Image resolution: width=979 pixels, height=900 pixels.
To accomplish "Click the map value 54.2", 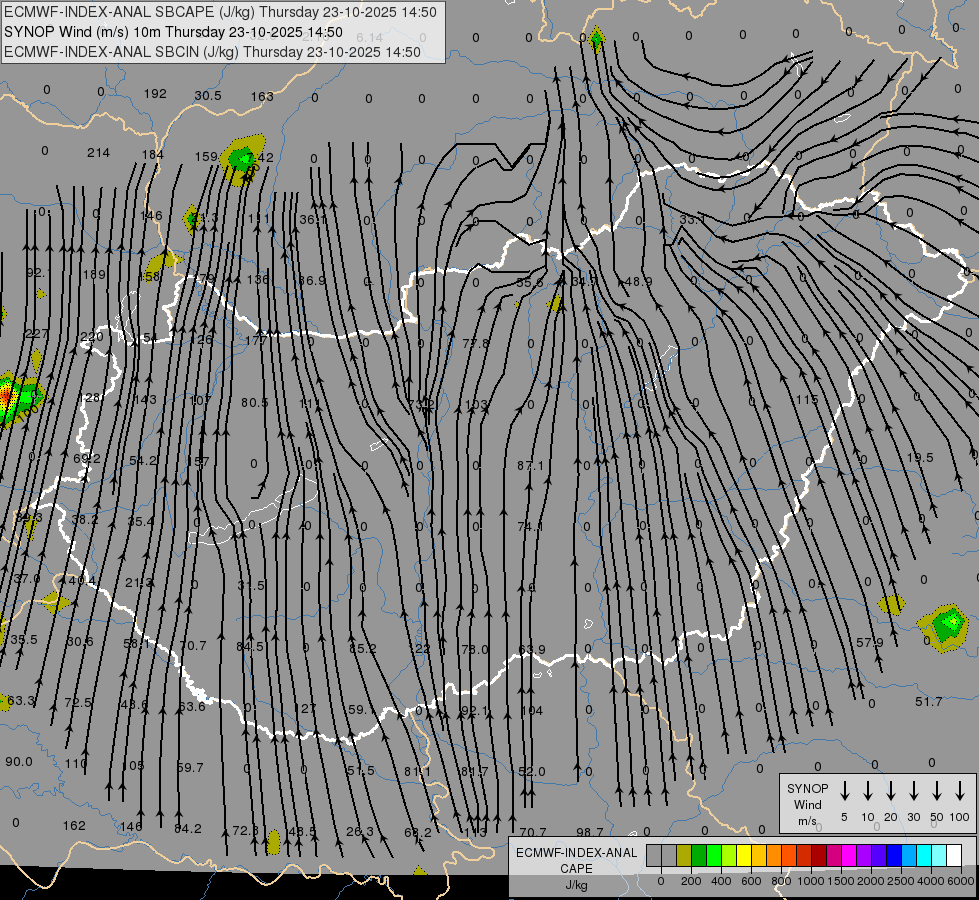I will tap(143, 460).
